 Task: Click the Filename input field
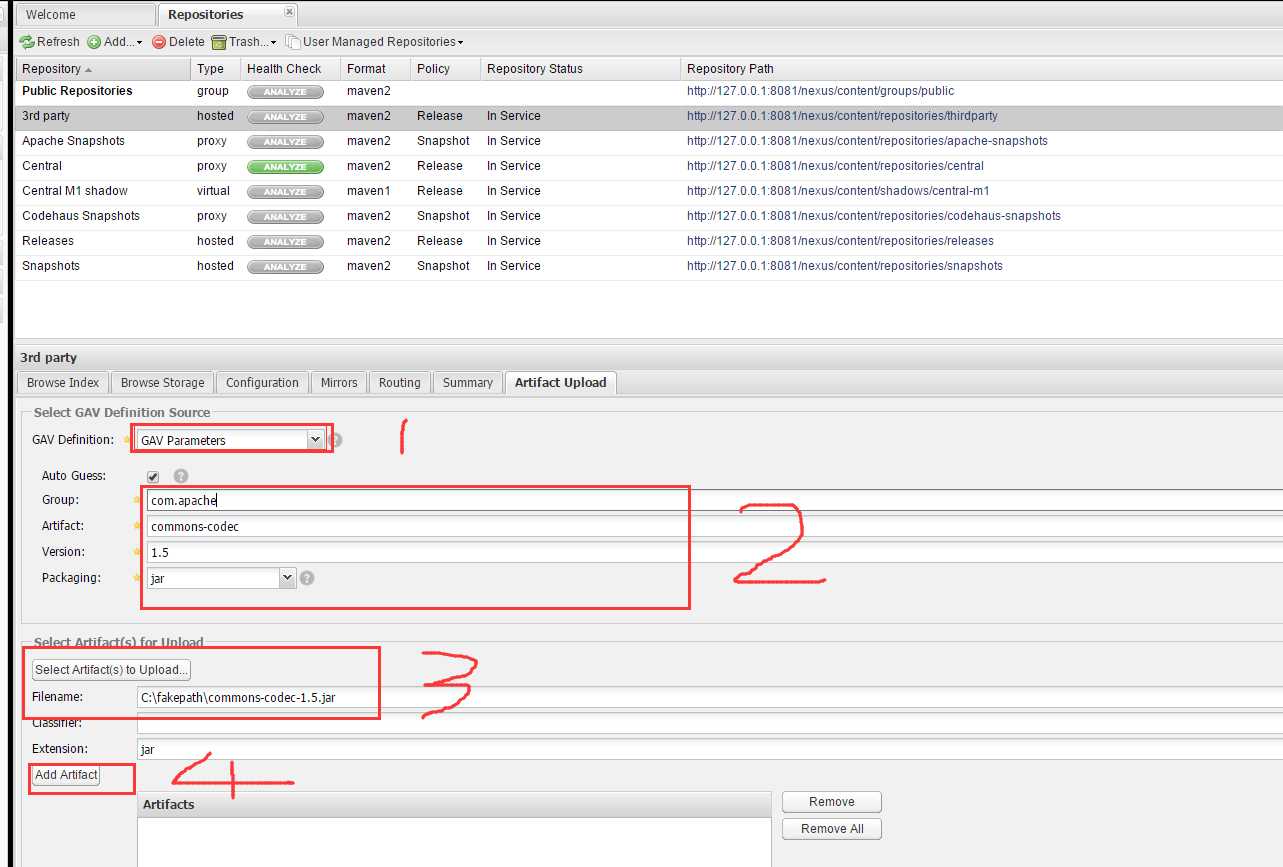point(709,697)
